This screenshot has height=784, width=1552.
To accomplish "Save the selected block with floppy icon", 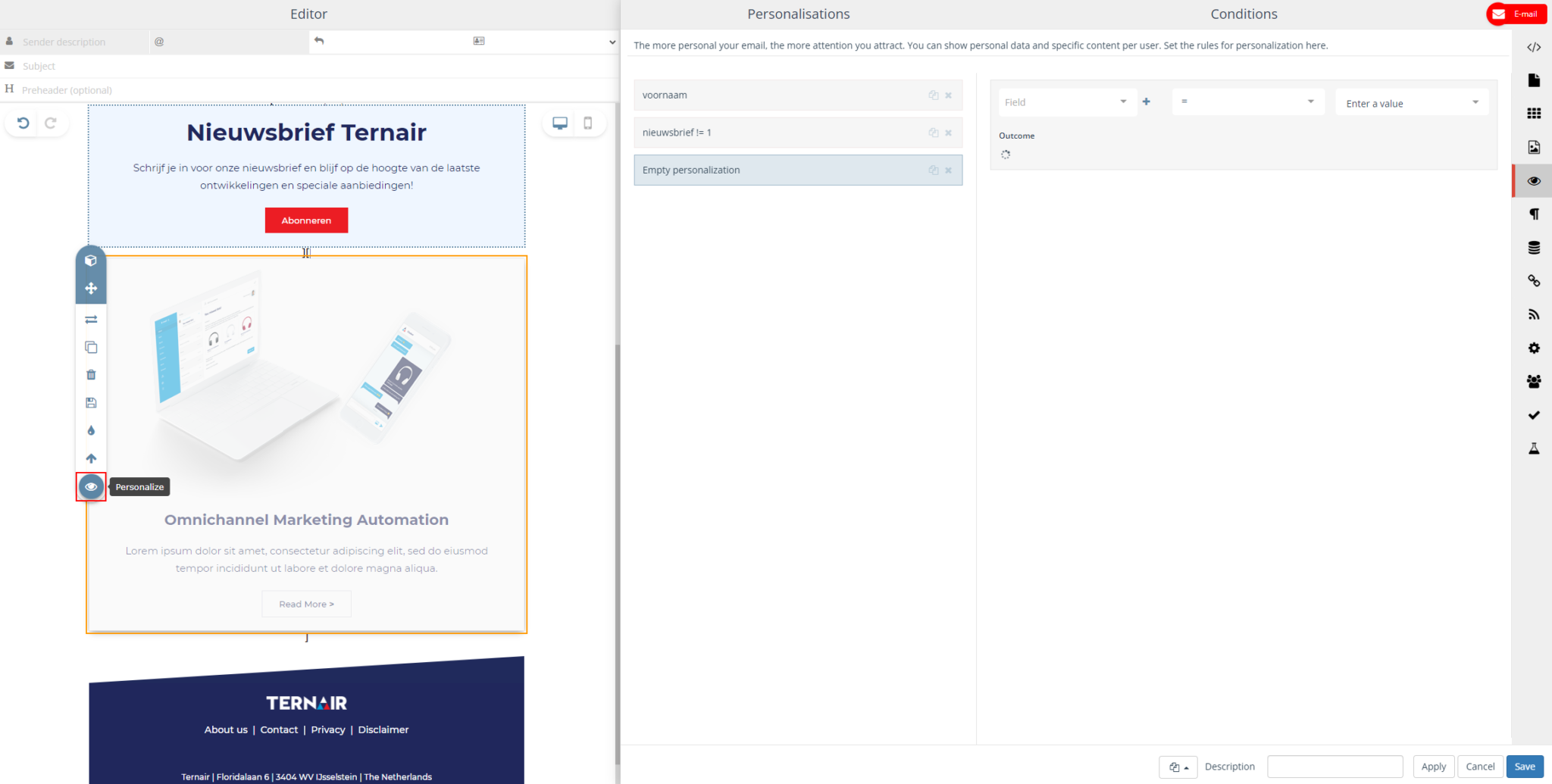I will (x=91, y=403).
